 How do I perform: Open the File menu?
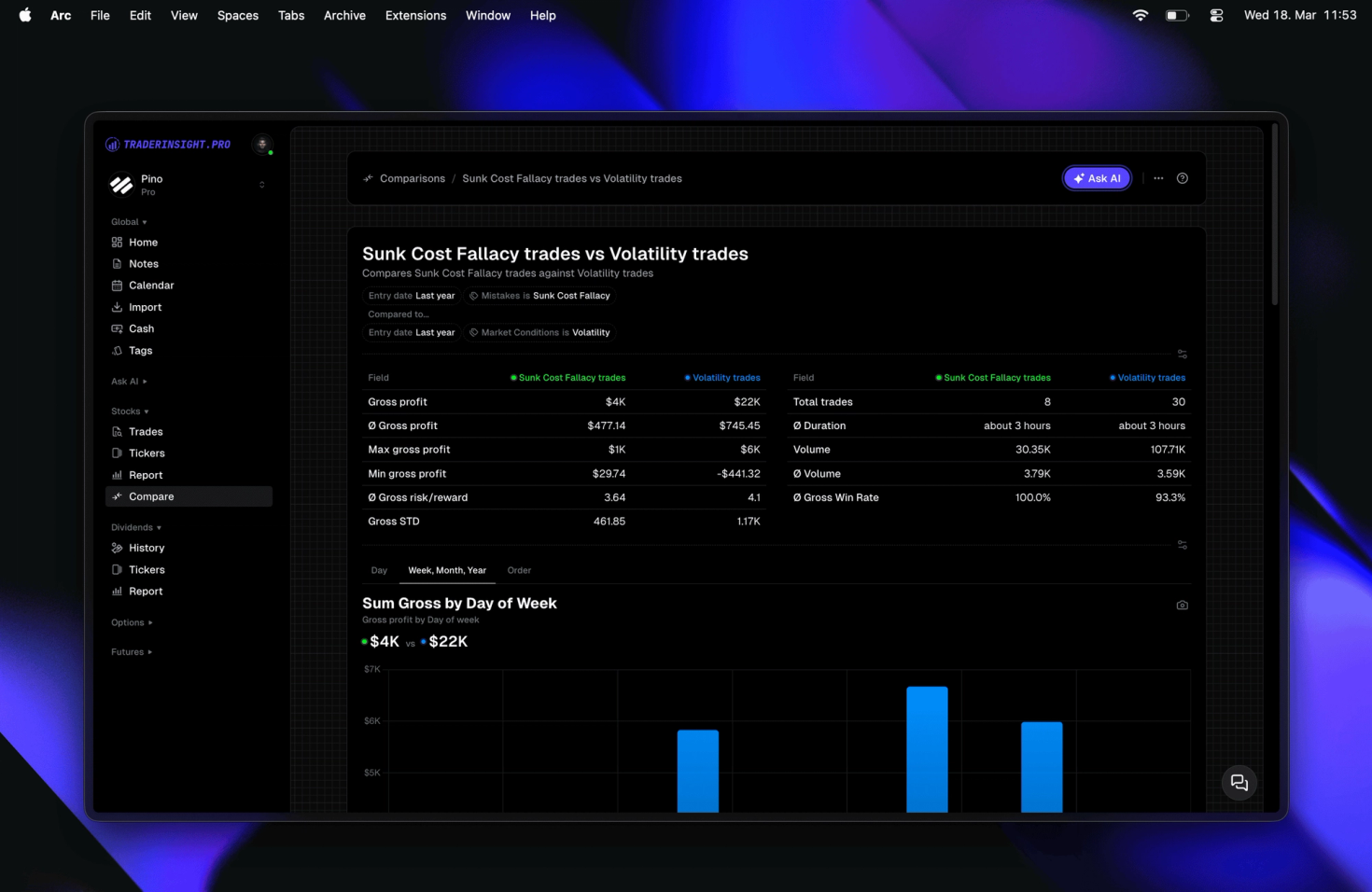coord(100,15)
